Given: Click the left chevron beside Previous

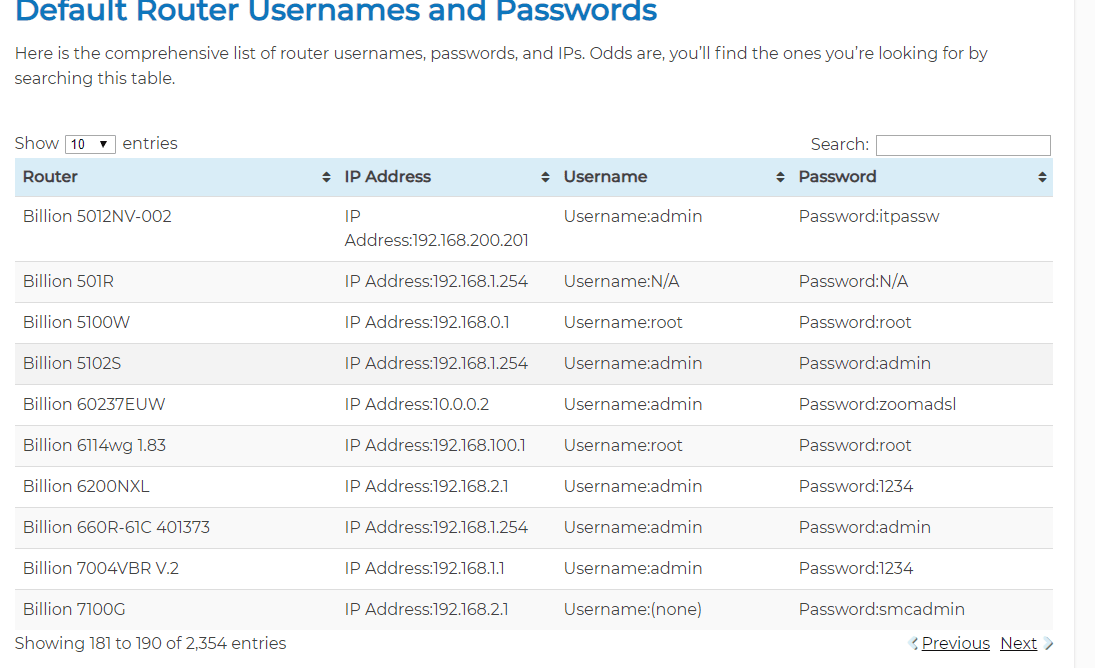Looking at the screenshot, I should coord(913,644).
